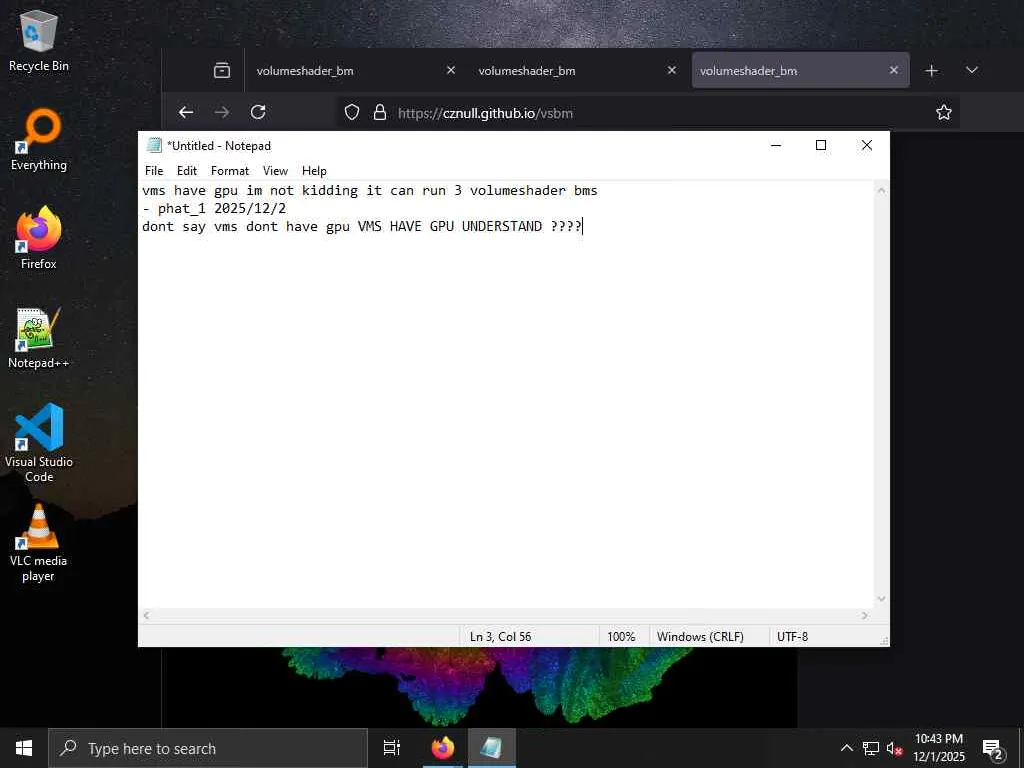Go back using Firefox's back arrow
This screenshot has width=1024, height=768.
coord(186,112)
